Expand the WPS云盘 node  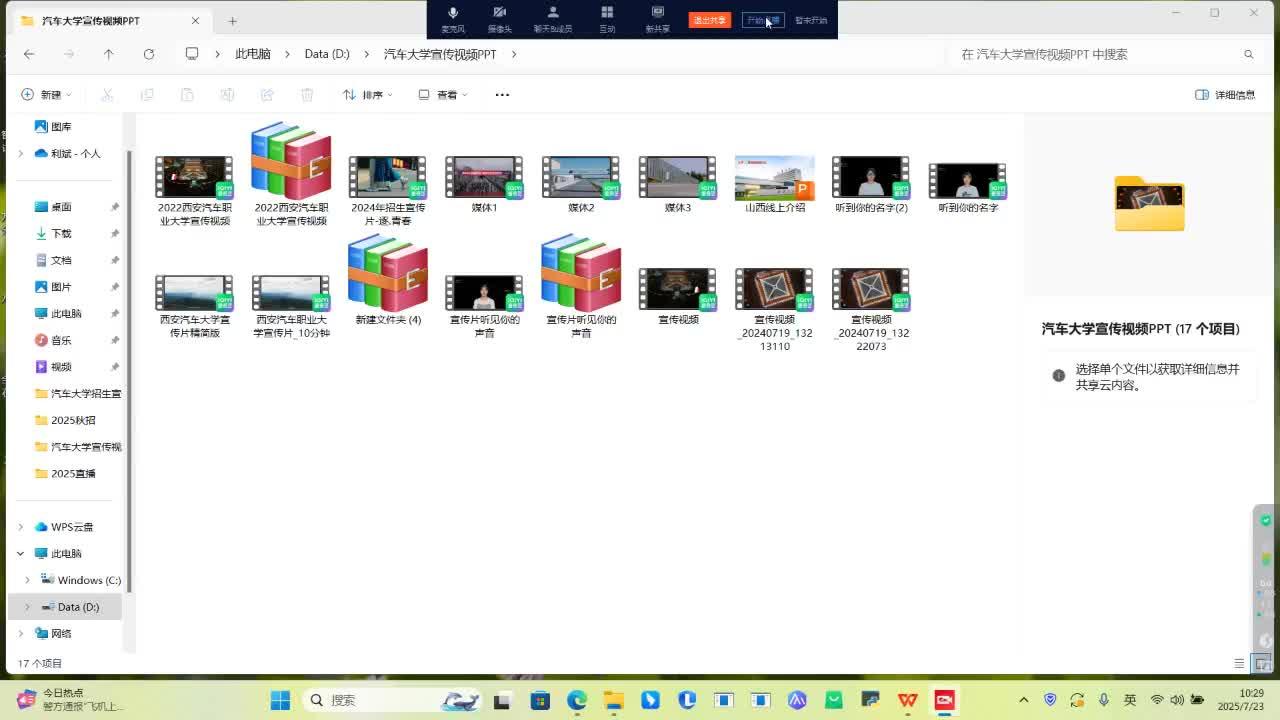pos(20,527)
